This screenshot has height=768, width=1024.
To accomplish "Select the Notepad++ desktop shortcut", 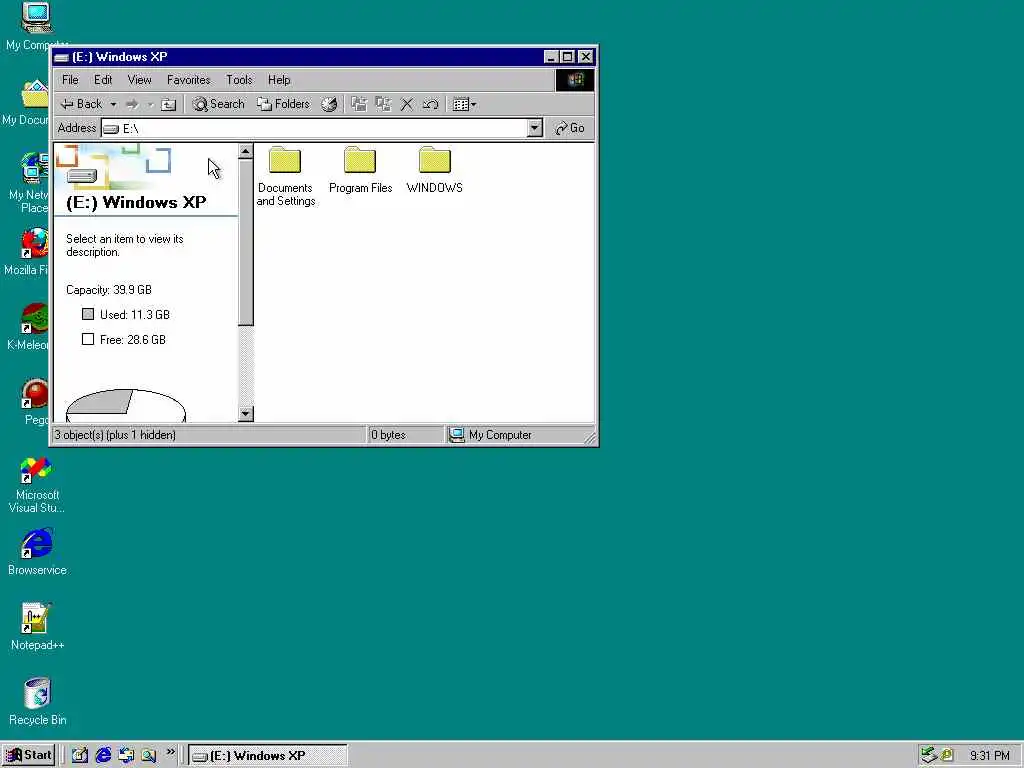I will 37,627.
